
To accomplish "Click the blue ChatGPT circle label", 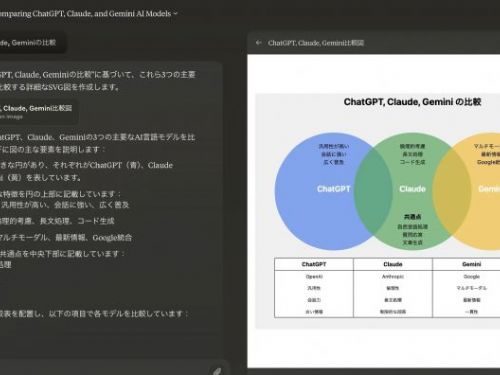I will (333, 189).
